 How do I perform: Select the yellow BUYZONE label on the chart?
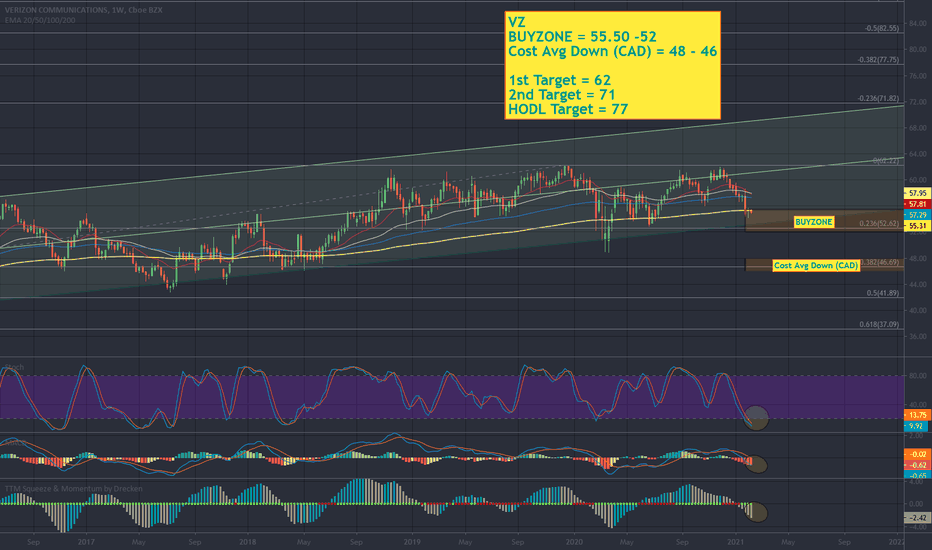click(814, 222)
